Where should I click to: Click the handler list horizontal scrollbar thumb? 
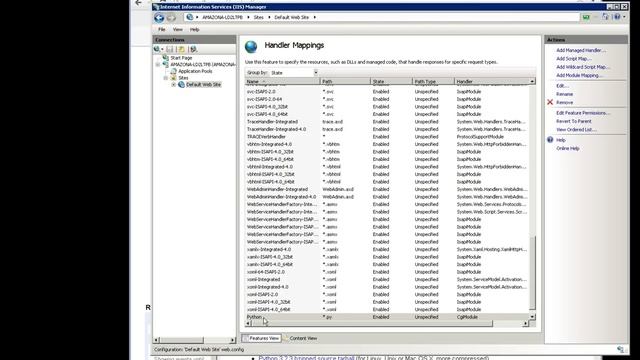(372, 323)
